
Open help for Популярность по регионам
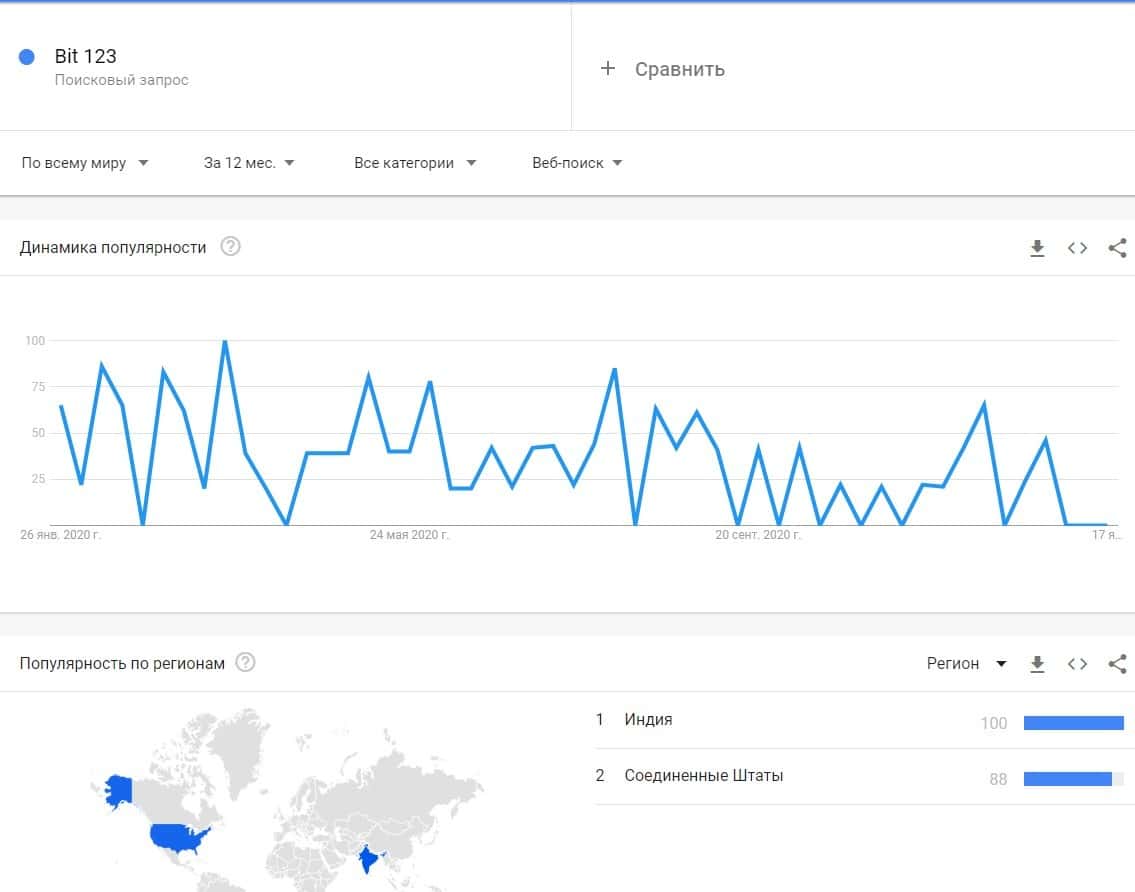tap(245, 663)
